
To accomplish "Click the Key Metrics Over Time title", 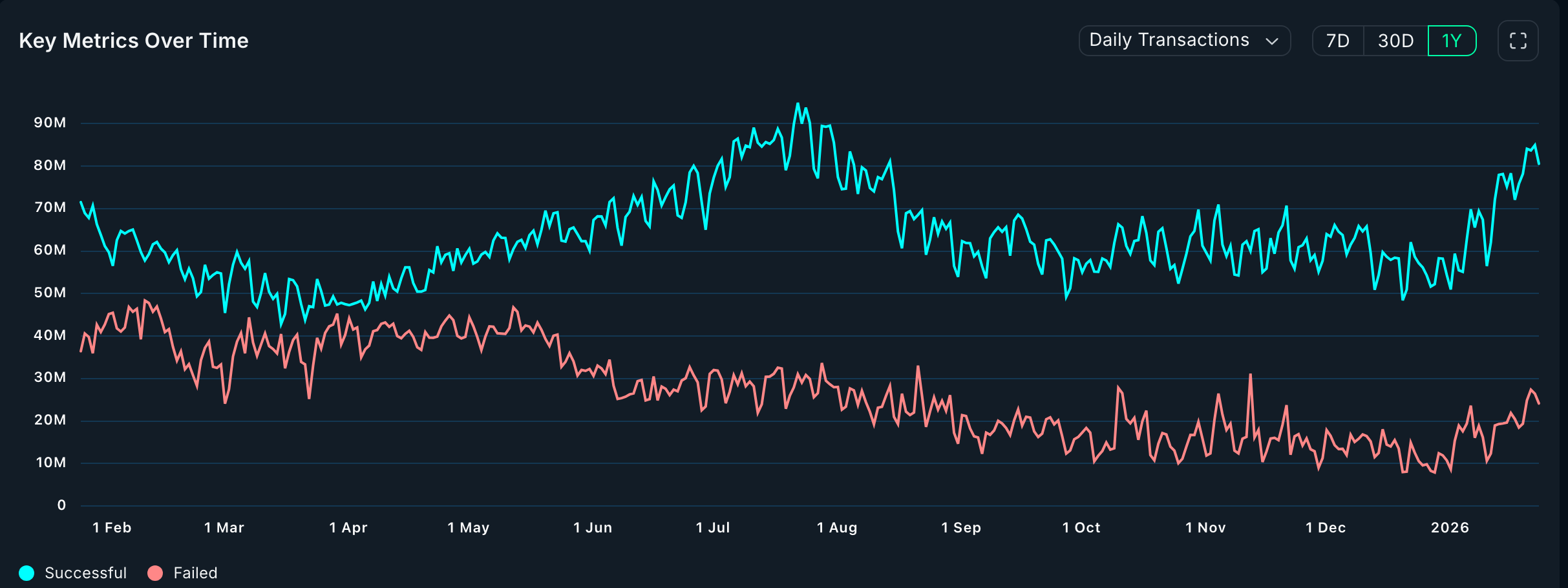I will [134, 41].
